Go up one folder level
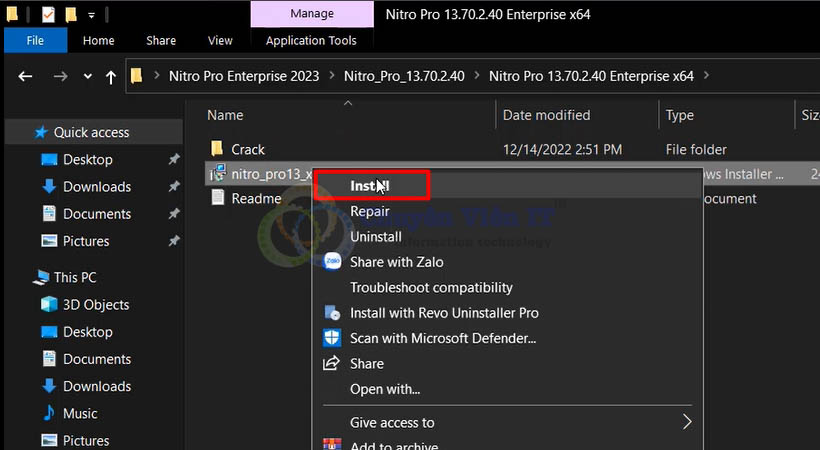The image size is (820, 450). tap(110, 77)
